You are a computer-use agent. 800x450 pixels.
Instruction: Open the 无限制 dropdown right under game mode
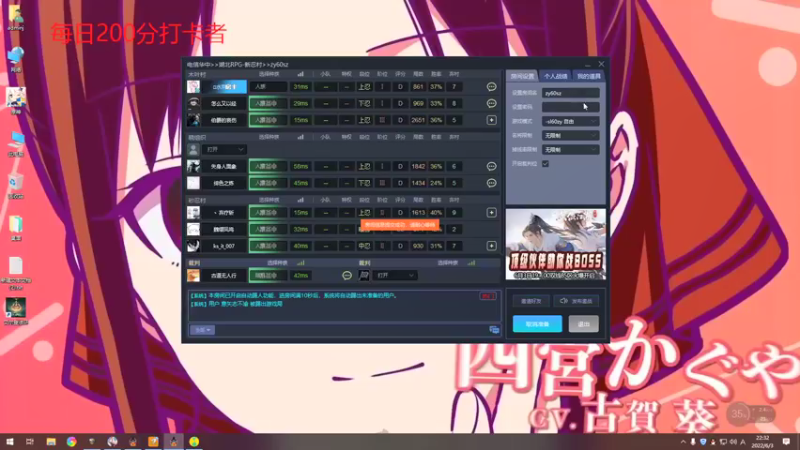(570, 136)
